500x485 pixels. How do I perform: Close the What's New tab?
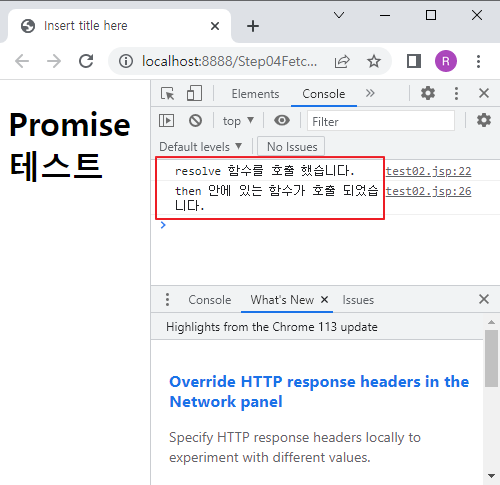coord(324,299)
